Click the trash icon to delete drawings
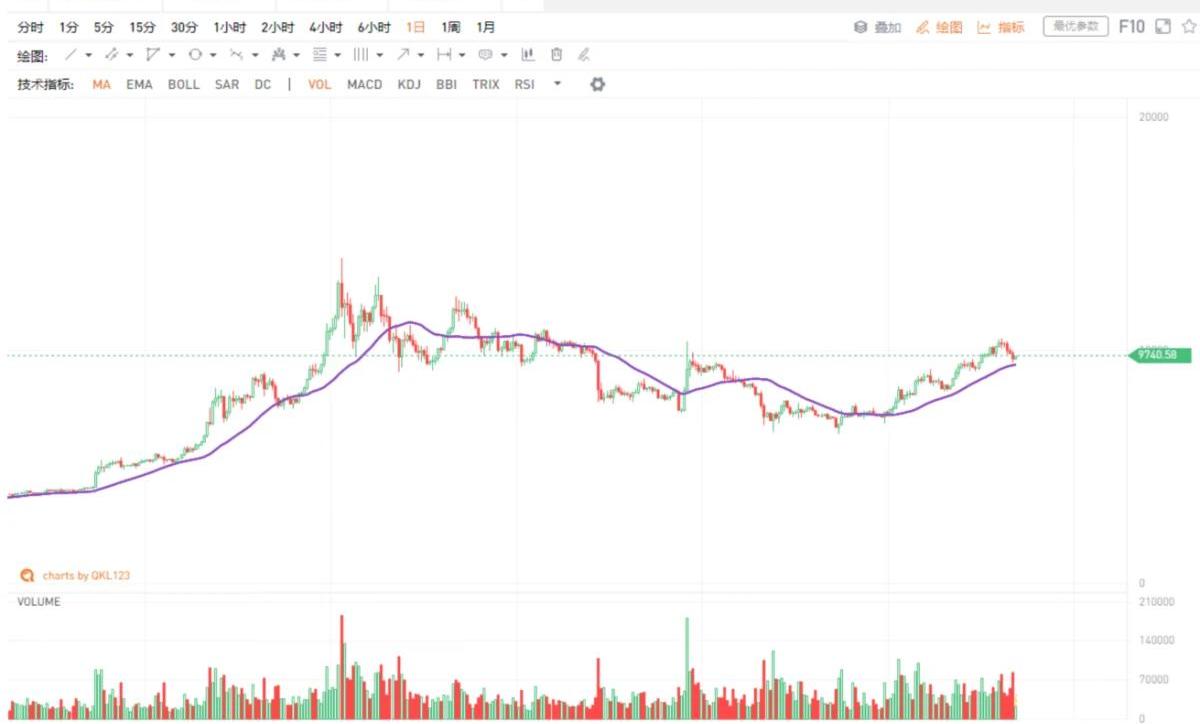Viewport: 1200px width, 724px height. click(x=557, y=55)
